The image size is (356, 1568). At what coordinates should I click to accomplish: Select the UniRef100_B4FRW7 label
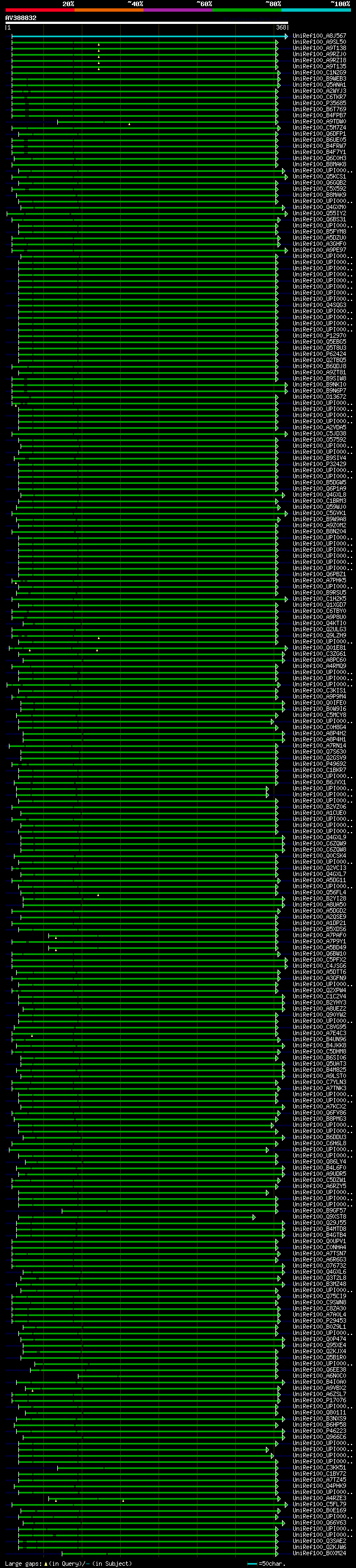319,147
